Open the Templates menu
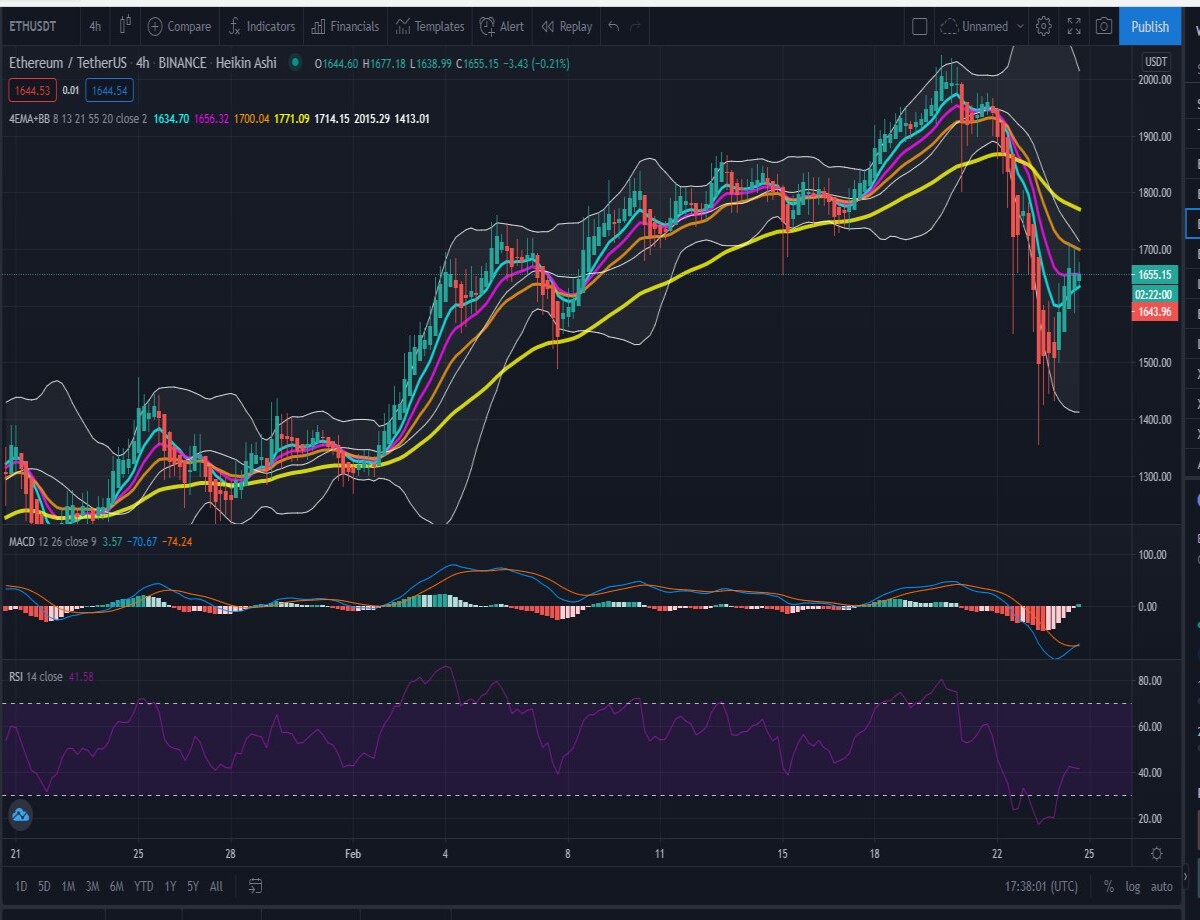1200x920 pixels. click(430, 26)
